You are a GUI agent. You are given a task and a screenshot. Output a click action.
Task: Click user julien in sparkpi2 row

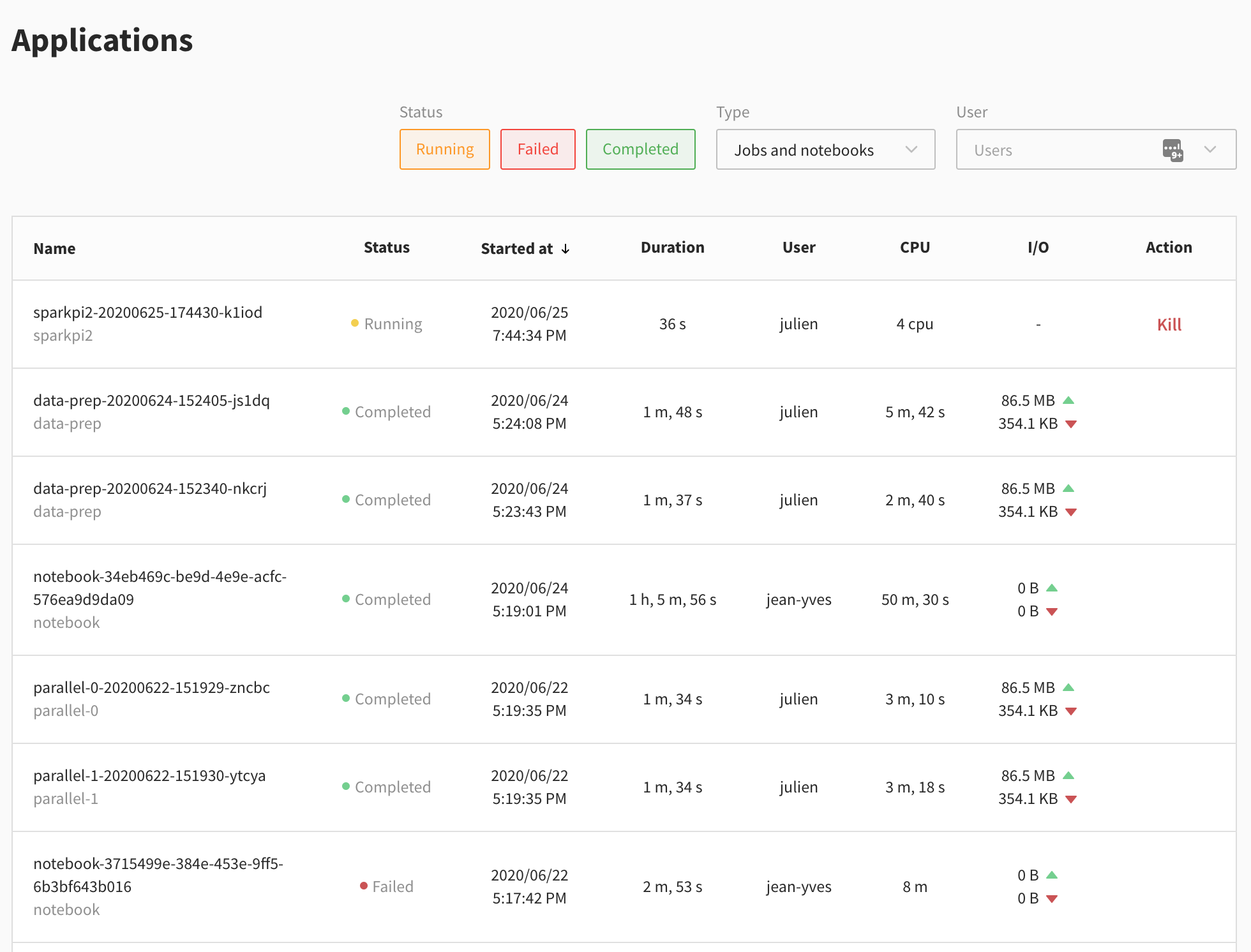click(798, 324)
